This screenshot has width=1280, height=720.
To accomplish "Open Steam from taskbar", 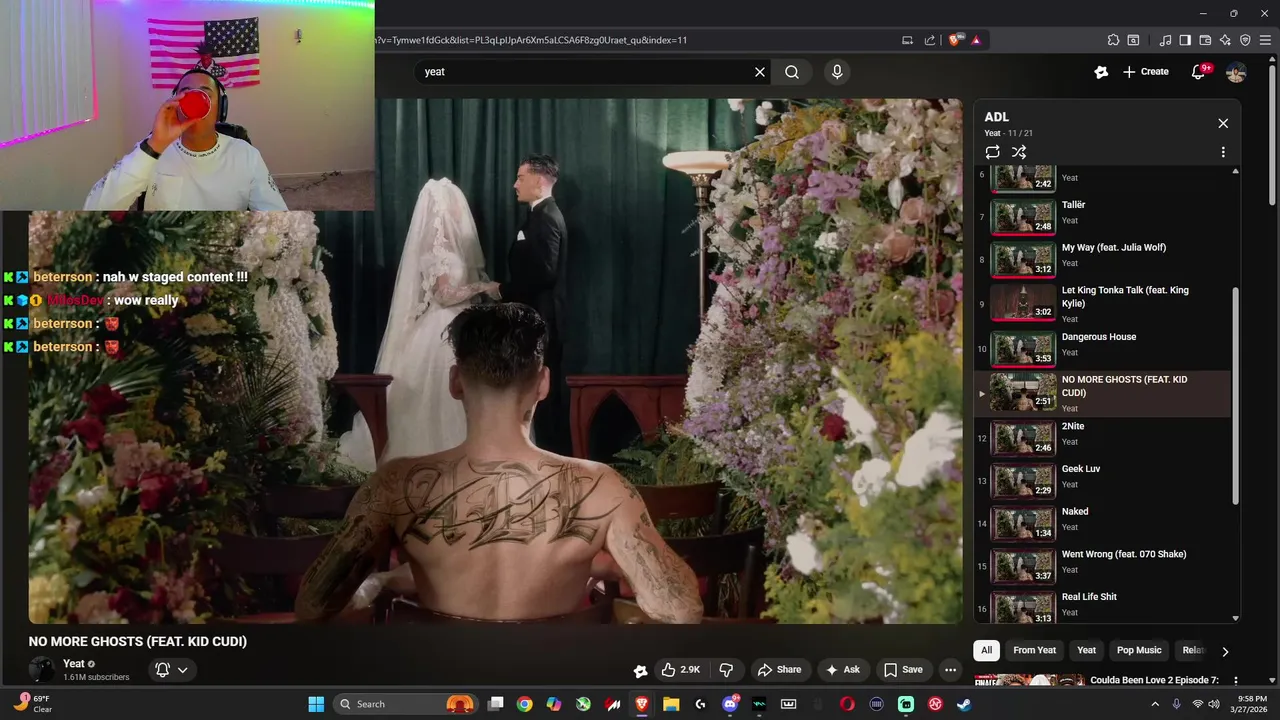I will (964, 704).
